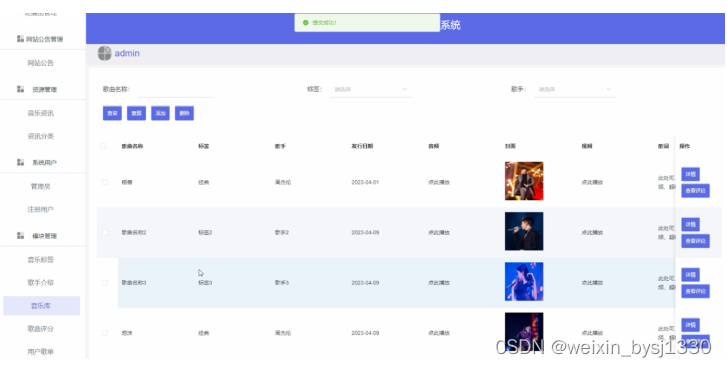The height and width of the screenshot is (367, 727).
Task: Click the 2023-04-01 date cell
Action: (x=365, y=182)
